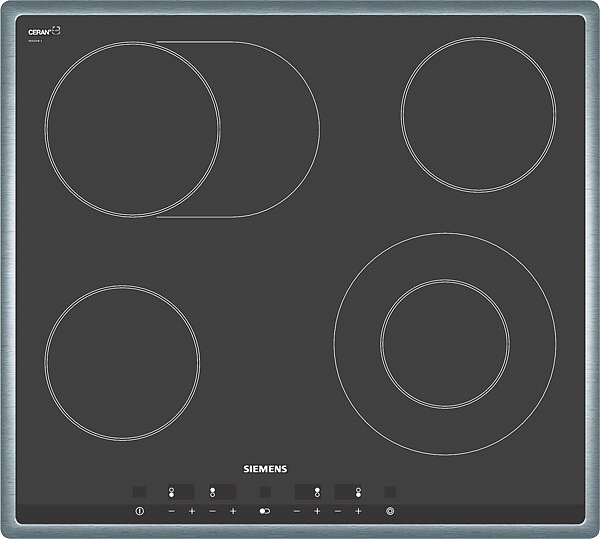Tap the rear-right zone indicator display
Screen dimensions: 600x539
pyautogui.click(x=308, y=492)
